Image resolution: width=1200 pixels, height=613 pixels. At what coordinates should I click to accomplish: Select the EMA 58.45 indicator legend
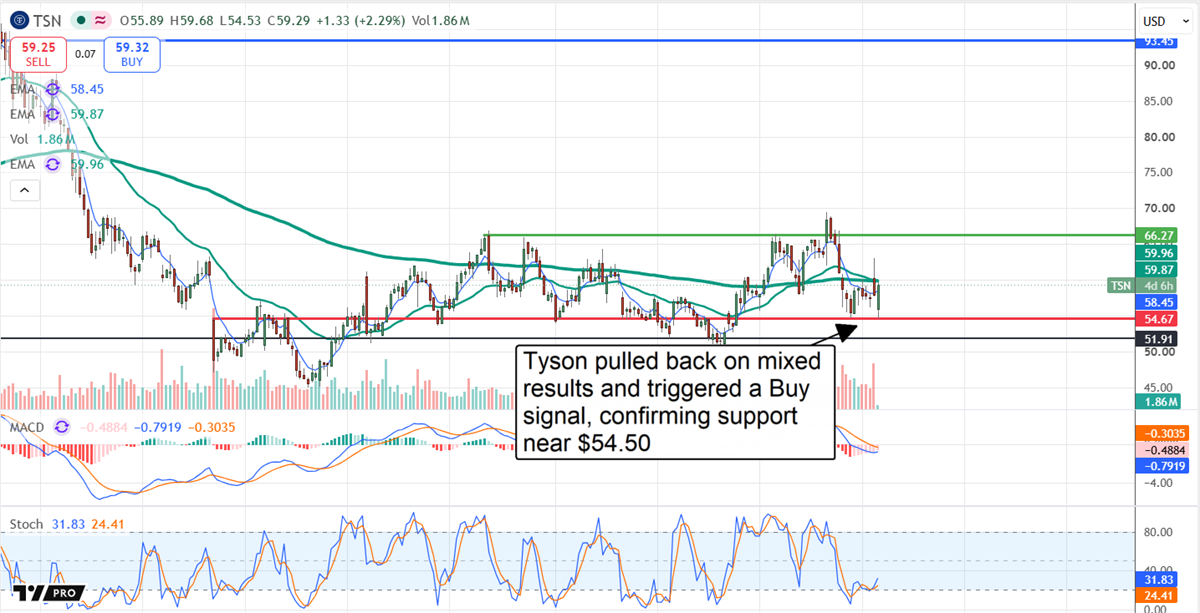(x=57, y=89)
